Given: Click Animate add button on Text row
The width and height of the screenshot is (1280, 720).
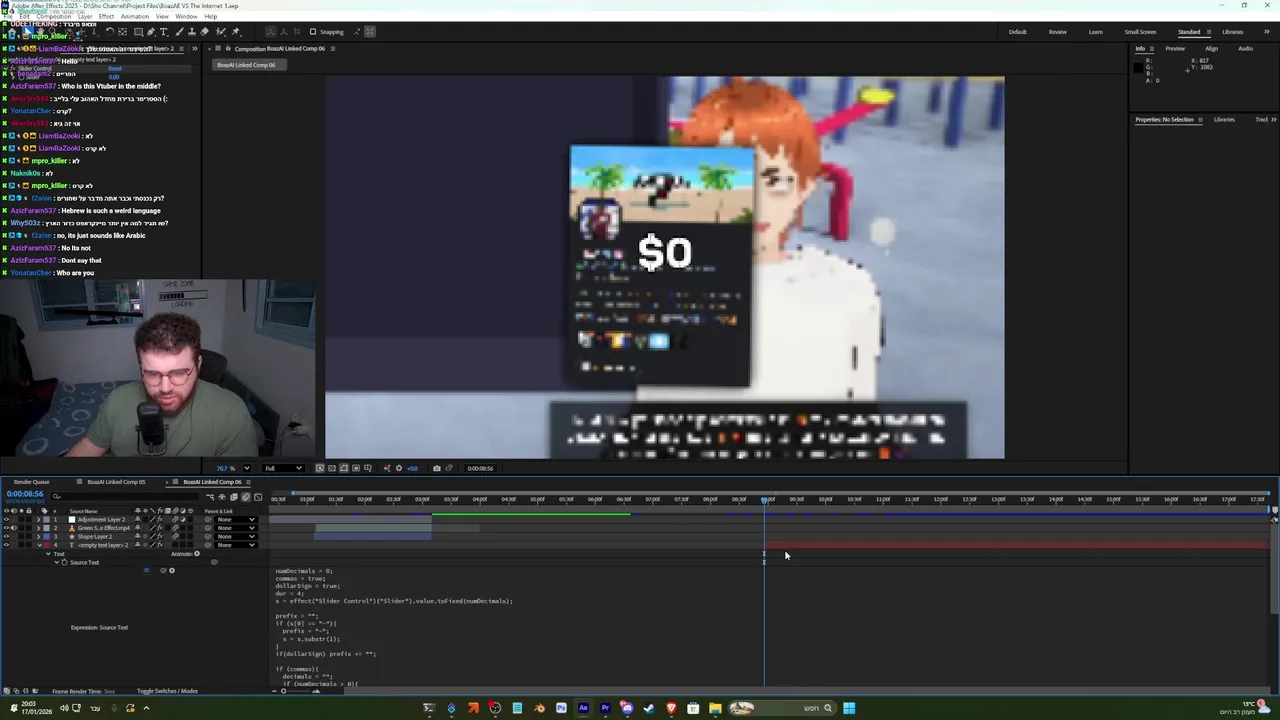Looking at the screenshot, I should pyautogui.click(x=197, y=554).
